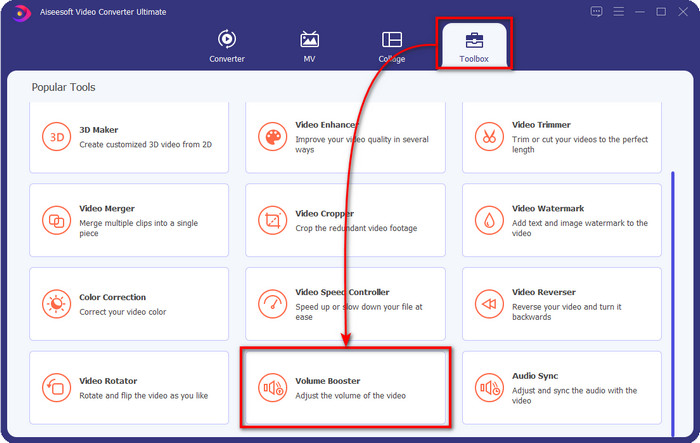Click the 3D Maker icon
Screen dimensions: 700x443
tap(56, 137)
